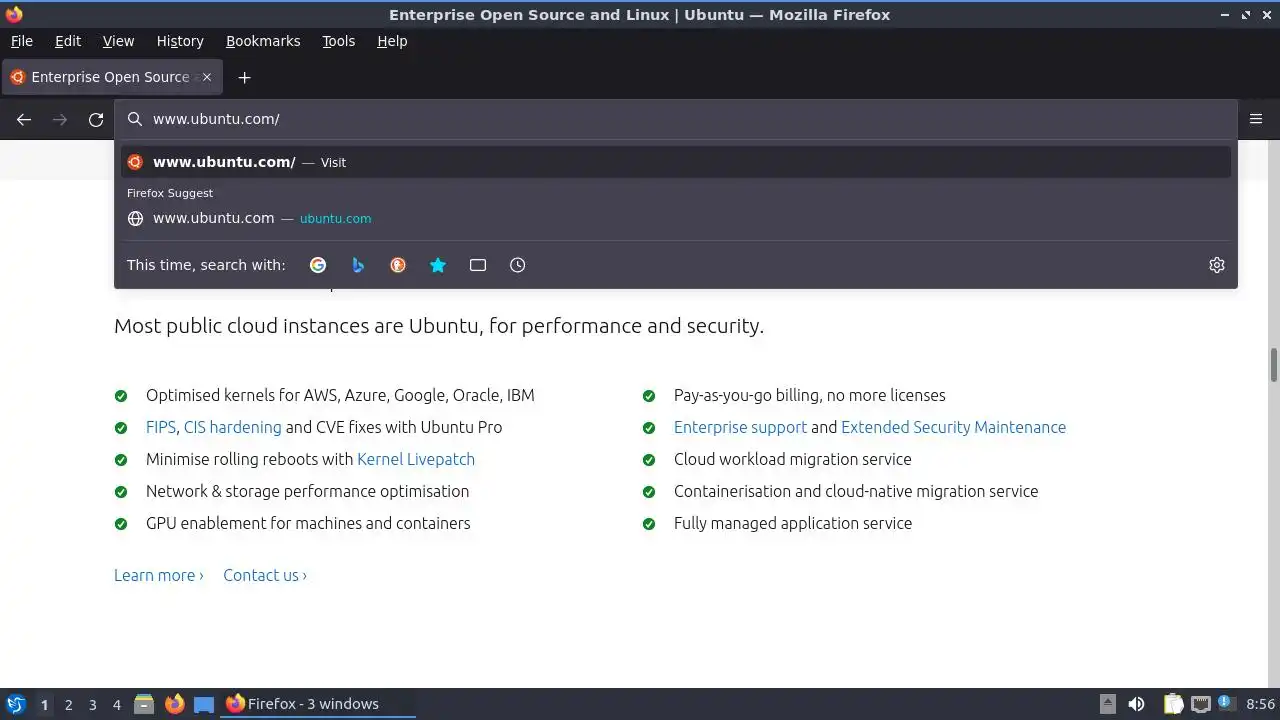Image resolution: width=1280 pixels, height=720 pixels.
Task: Open the update notification tray icon
Action: [x=1226, y=704]
